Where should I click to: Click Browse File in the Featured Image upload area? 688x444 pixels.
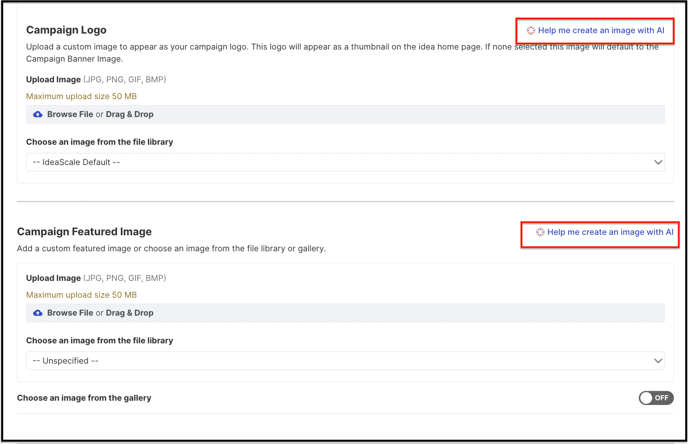[x=70, y=313]
